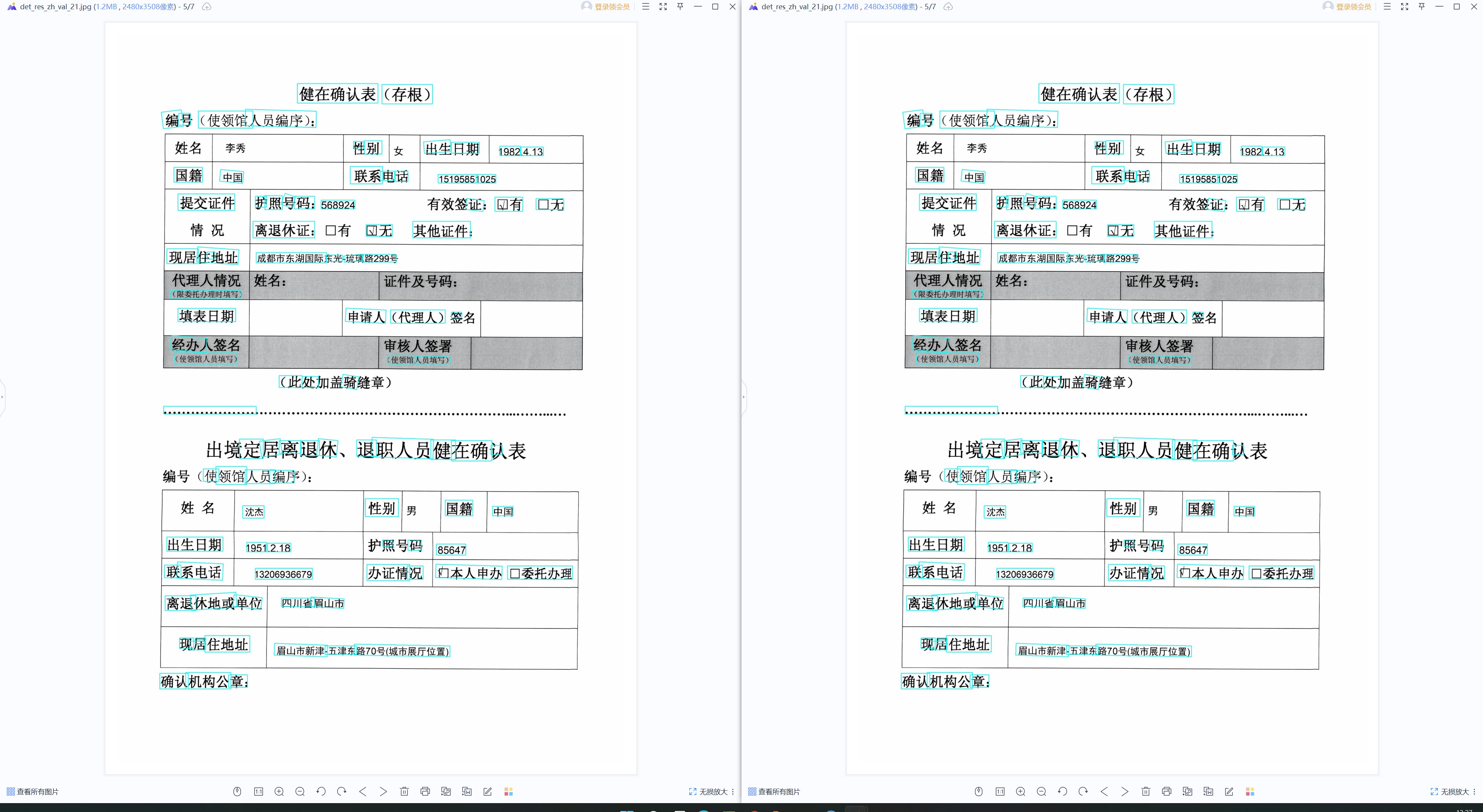The height and width of the screenshot is (812, 1483).
Task: Open the right window's hamburger menu
Action: pos(1388,6)
